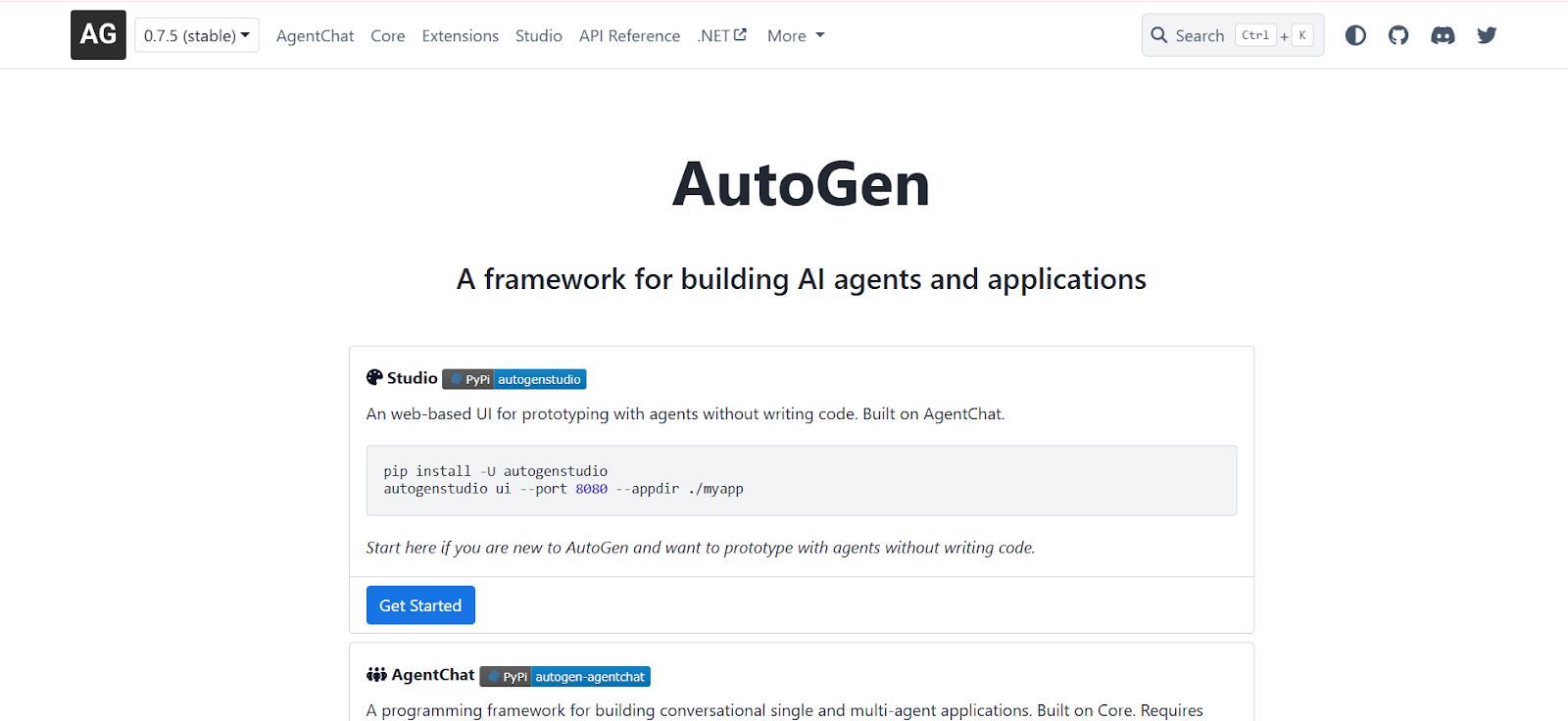Click the 'An web-based UI for prototyping' description
The width and height of the screenshot is (1568, 721).
tap(685, 414)
